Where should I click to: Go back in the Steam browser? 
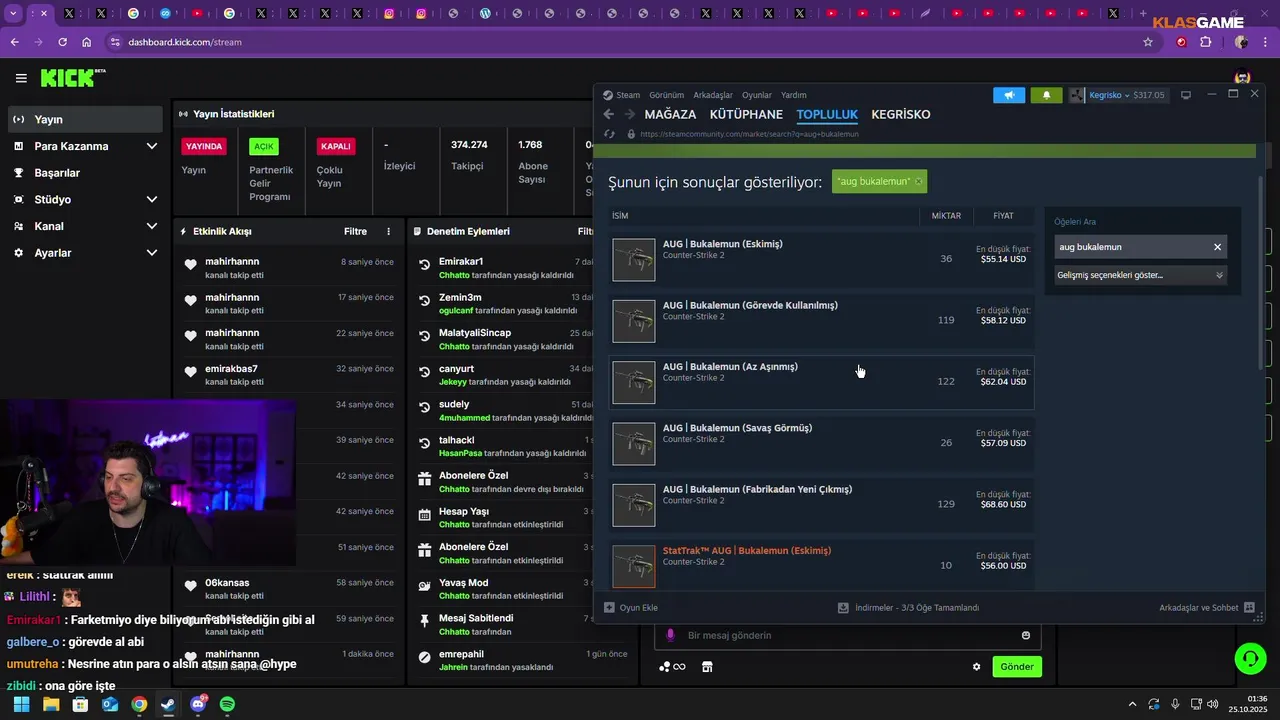608,115
